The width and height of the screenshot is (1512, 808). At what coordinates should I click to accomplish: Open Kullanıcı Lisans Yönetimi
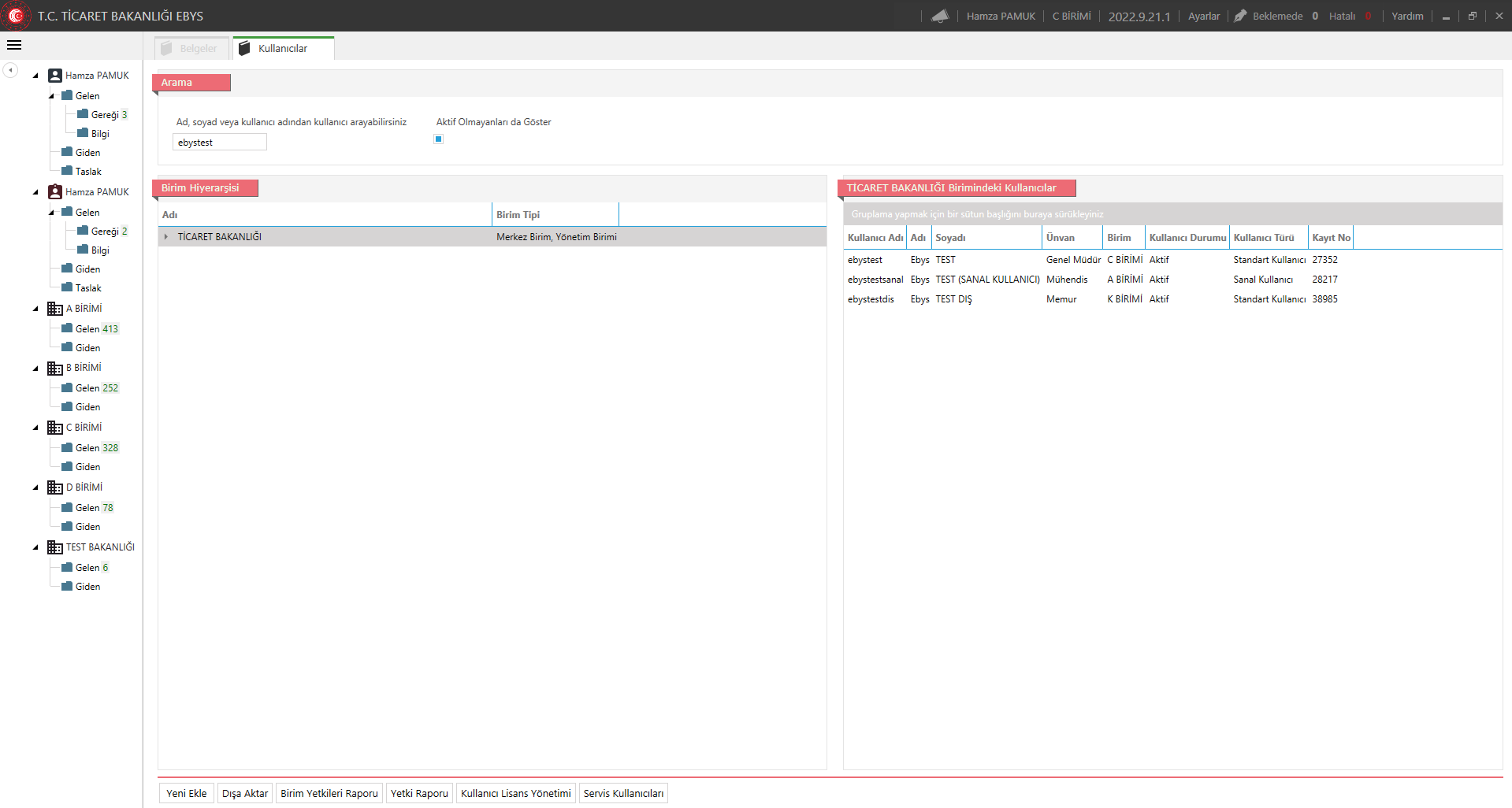tap(516, 793)
